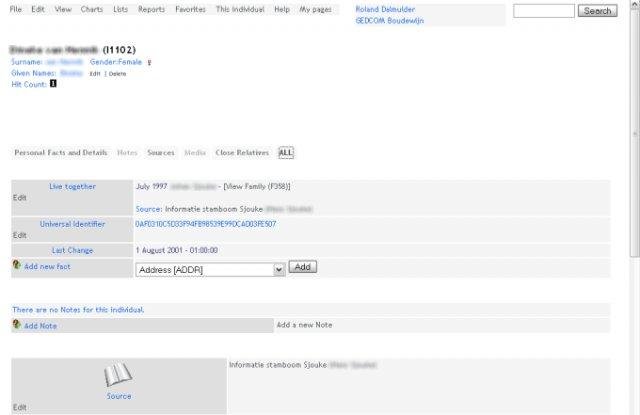Viewport: 640px width, 415px height.
Task: Click the Add a new Note text
Action: (304, 325)
